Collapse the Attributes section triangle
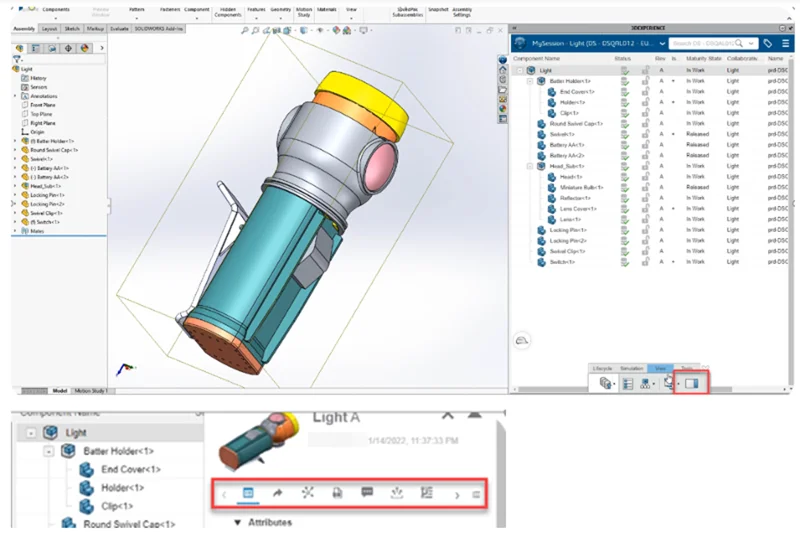This screenshot has height=542, width=800. pos(237,522)
